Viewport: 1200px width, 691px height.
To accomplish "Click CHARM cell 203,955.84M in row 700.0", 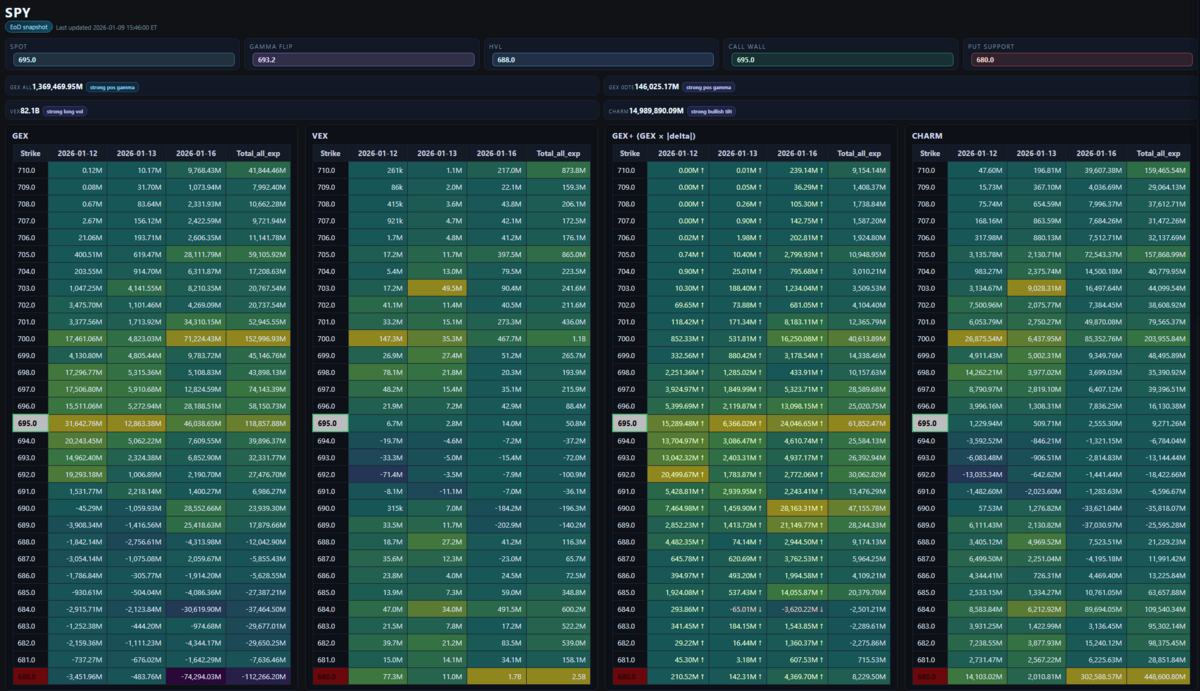I will pos(1159,339).
